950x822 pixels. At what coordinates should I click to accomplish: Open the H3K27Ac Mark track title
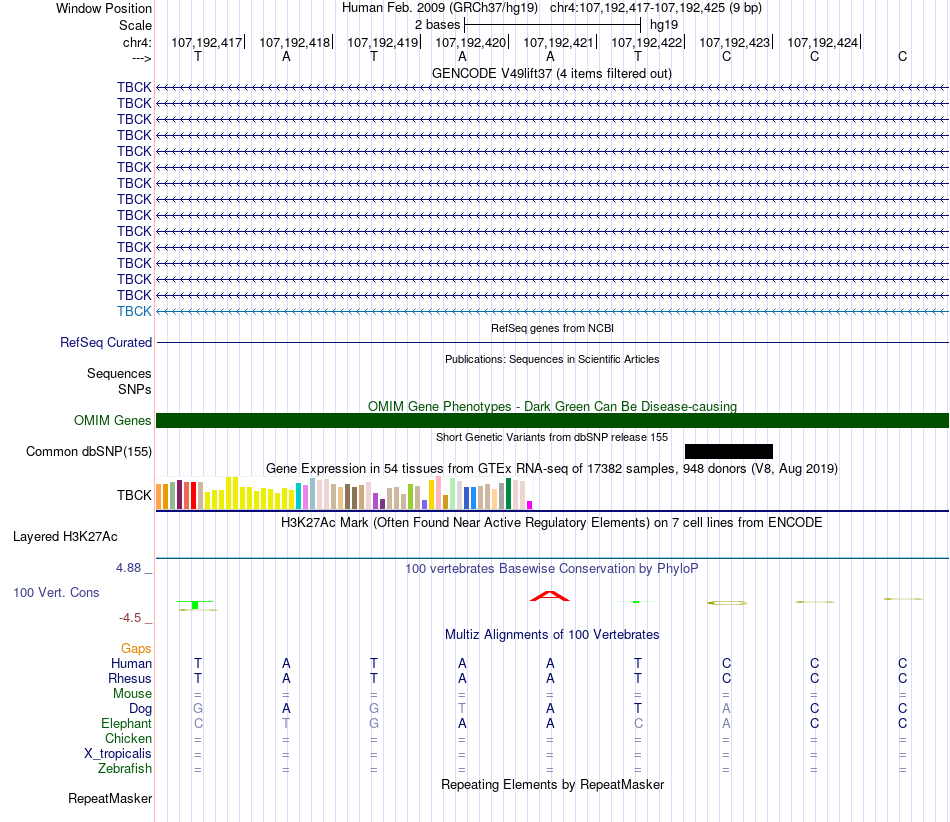click(x=551, y=523)
